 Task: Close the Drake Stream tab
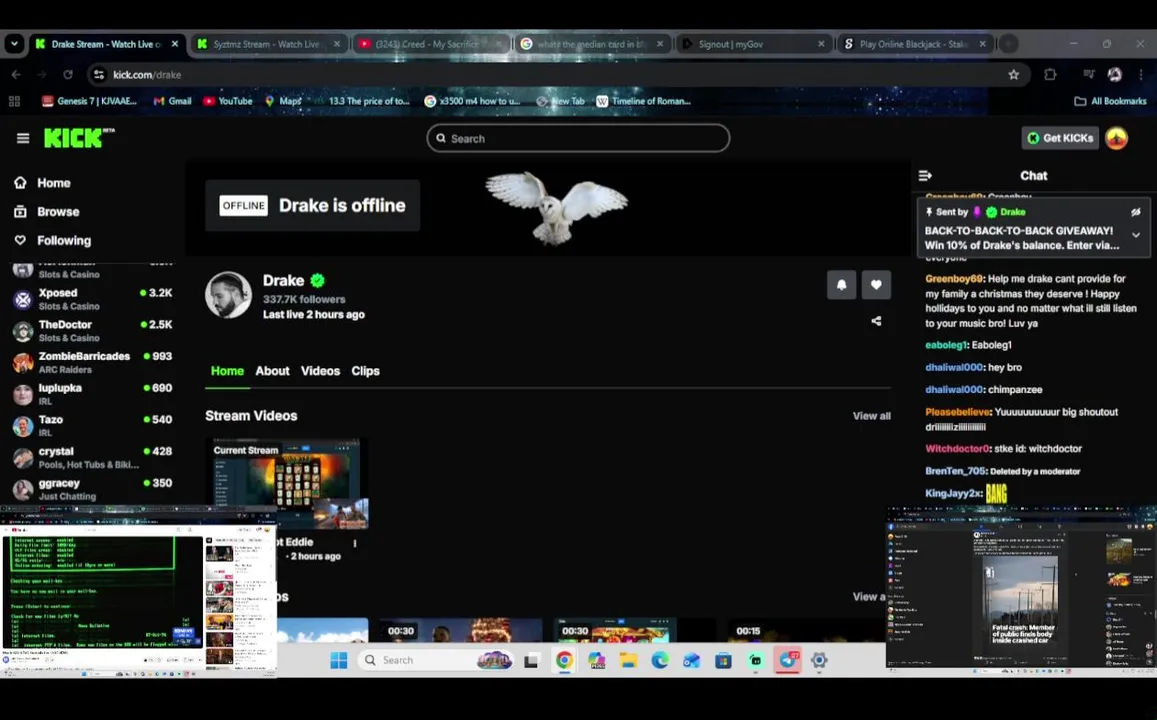175,44
